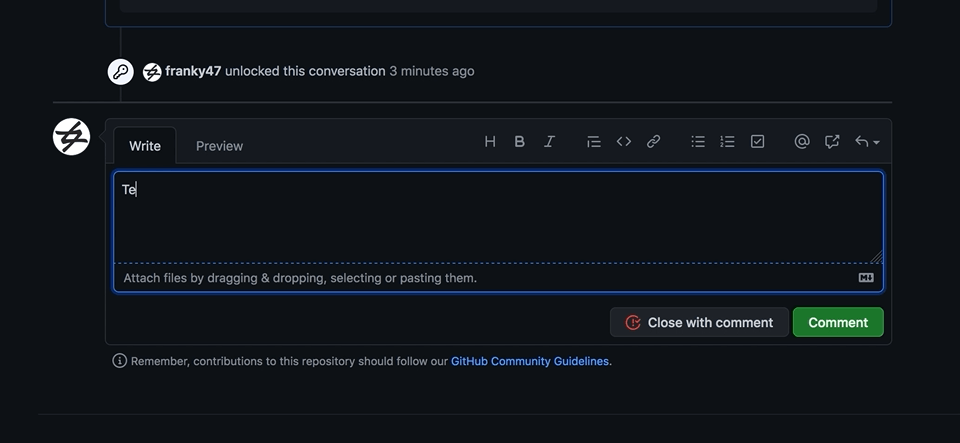Insert a quote block
Viewport: 960px width, 443px height.
pos(593,142)
